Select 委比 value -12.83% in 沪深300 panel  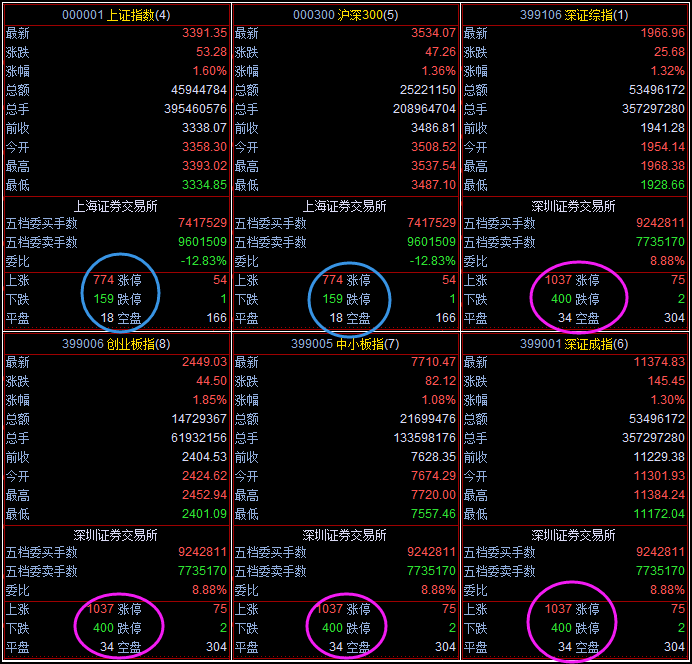pos(433,261)
